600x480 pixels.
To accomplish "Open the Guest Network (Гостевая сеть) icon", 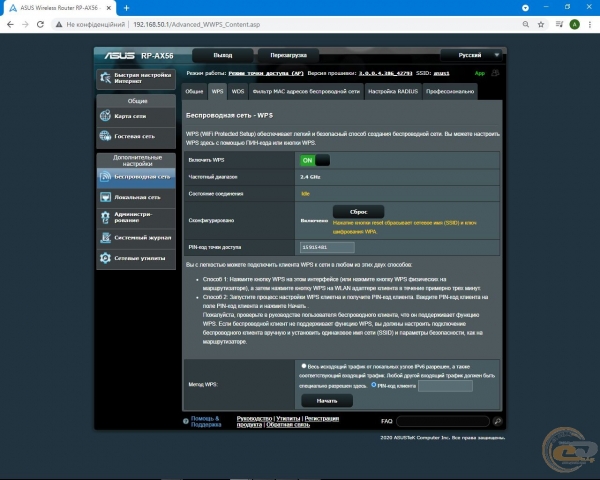I will [105, 136].
